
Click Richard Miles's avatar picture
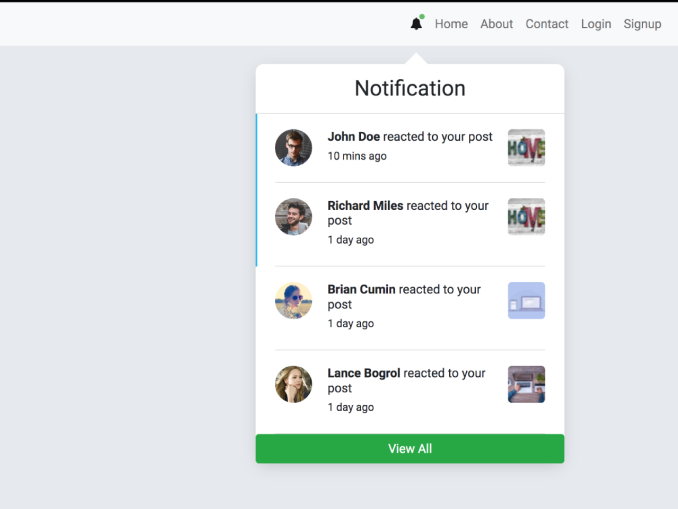pos(293,216)
